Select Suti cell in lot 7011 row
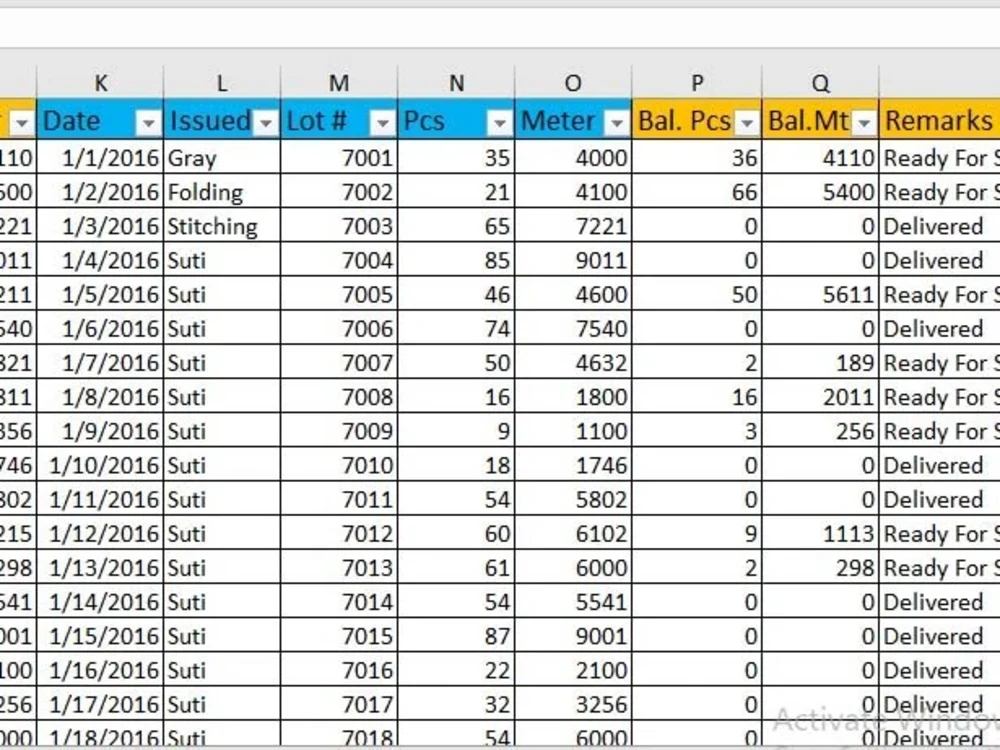Image resolution: width=1000 pixels, height=750 pixels. [221, 499]
